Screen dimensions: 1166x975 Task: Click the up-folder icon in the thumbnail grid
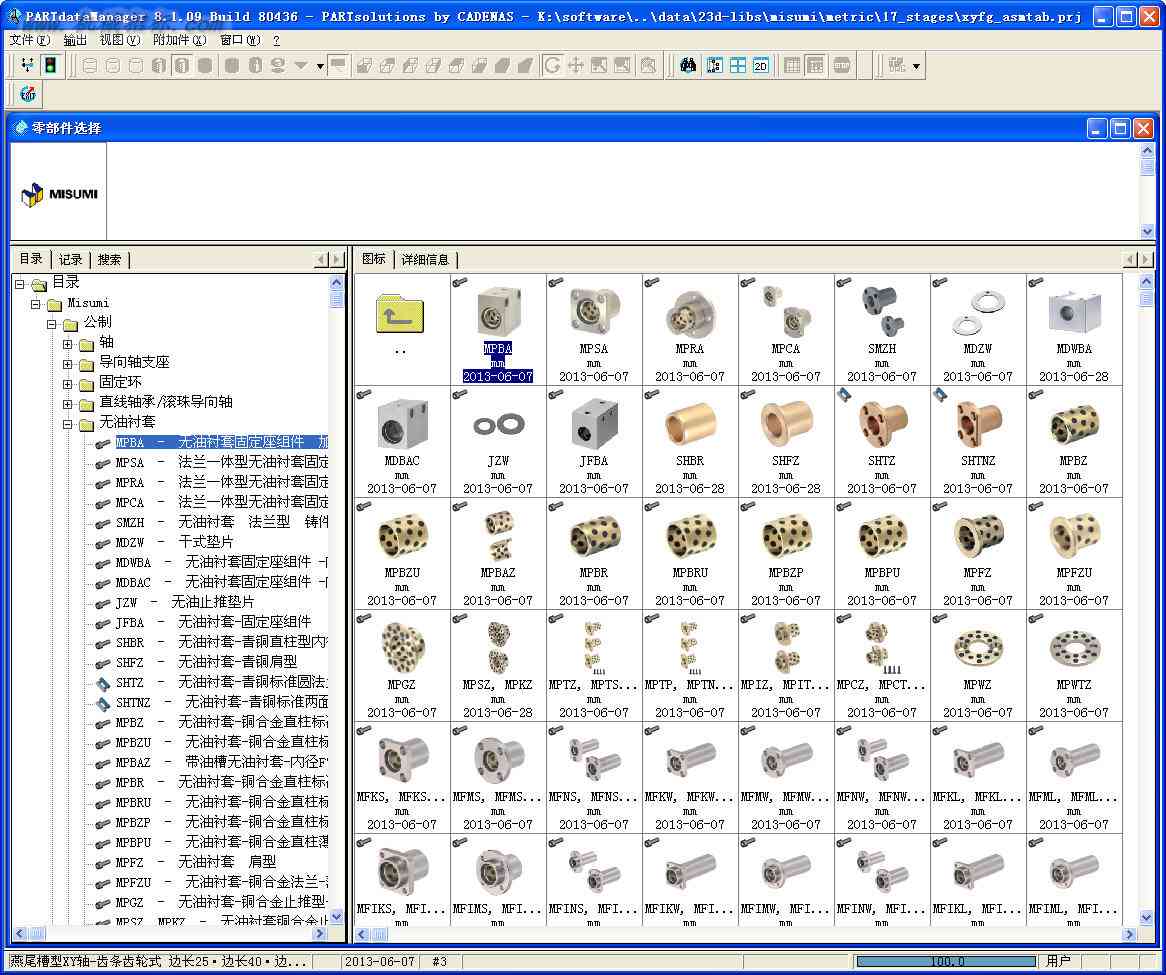400,314
